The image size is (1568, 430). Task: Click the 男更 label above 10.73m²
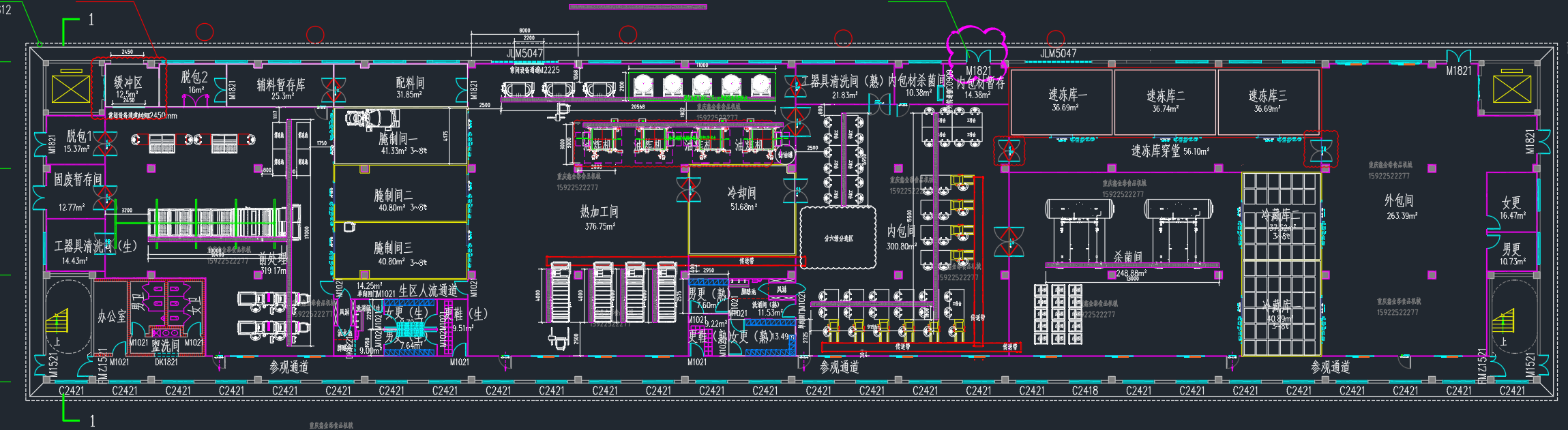[x=1511, y=249]
